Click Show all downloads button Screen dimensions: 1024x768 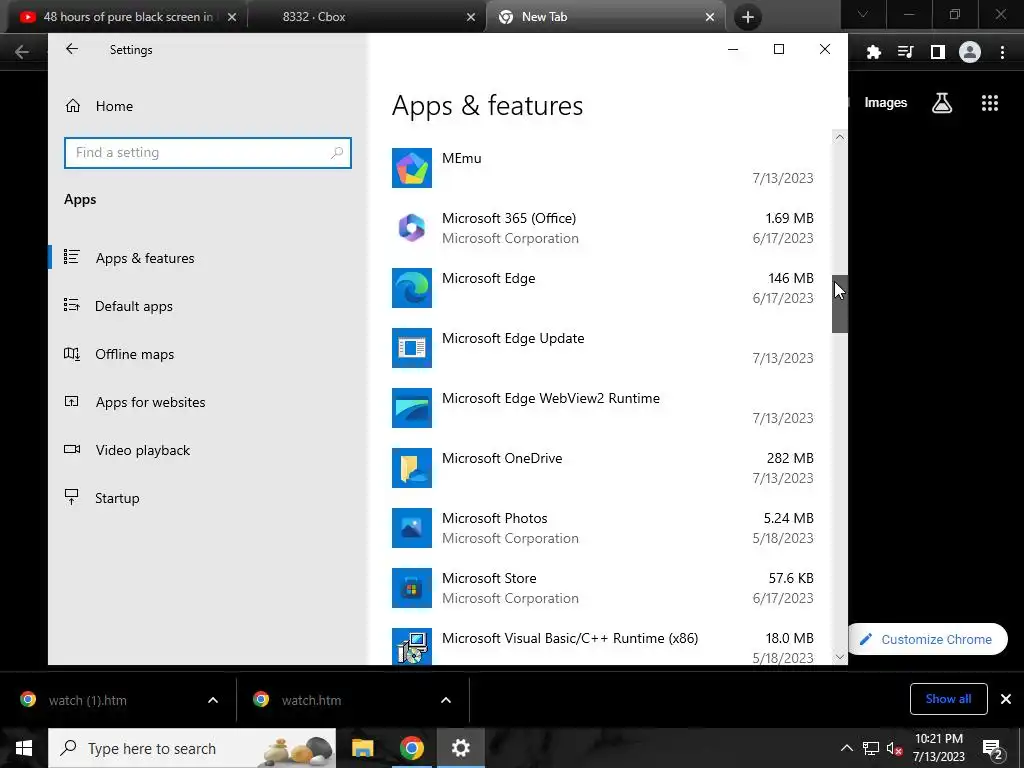coord(948,699)
